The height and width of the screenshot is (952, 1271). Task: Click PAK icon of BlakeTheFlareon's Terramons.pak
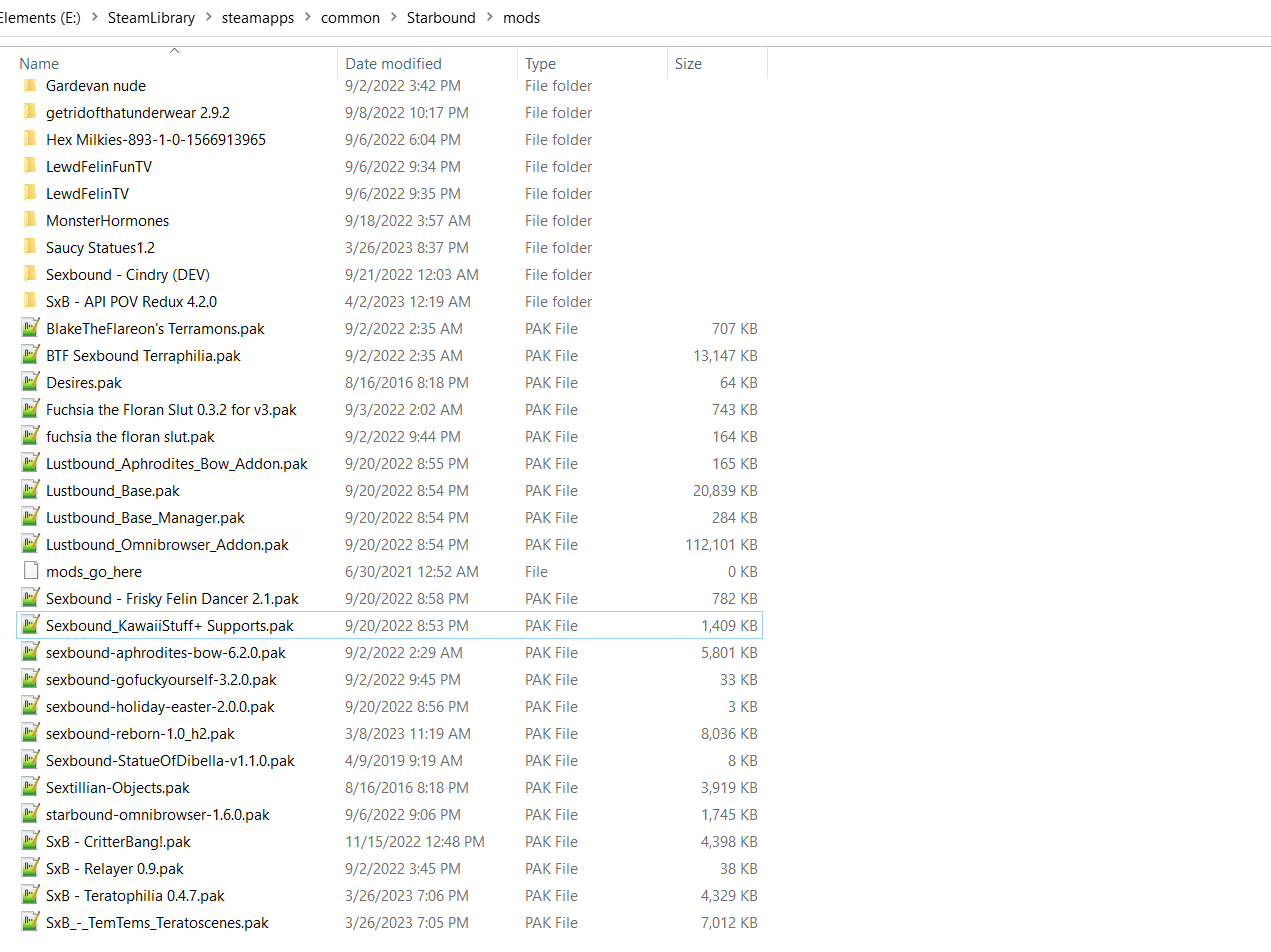pos(30,328)
